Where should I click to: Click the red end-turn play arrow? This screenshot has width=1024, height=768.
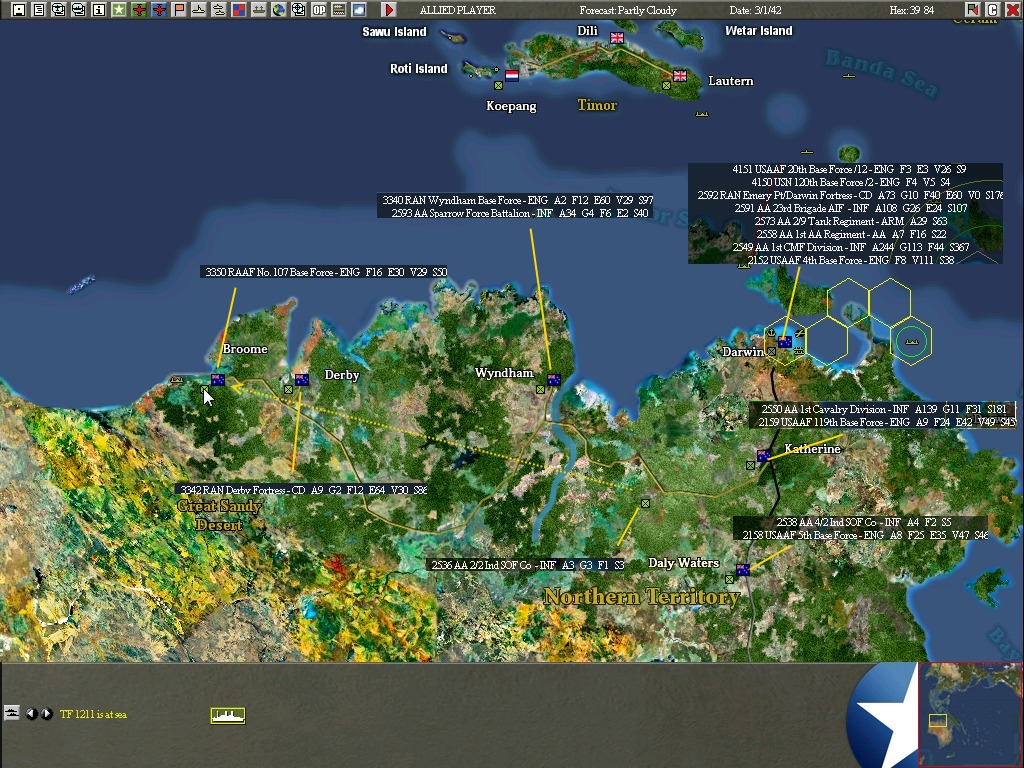pyautogui.click(x=389, y=10)
